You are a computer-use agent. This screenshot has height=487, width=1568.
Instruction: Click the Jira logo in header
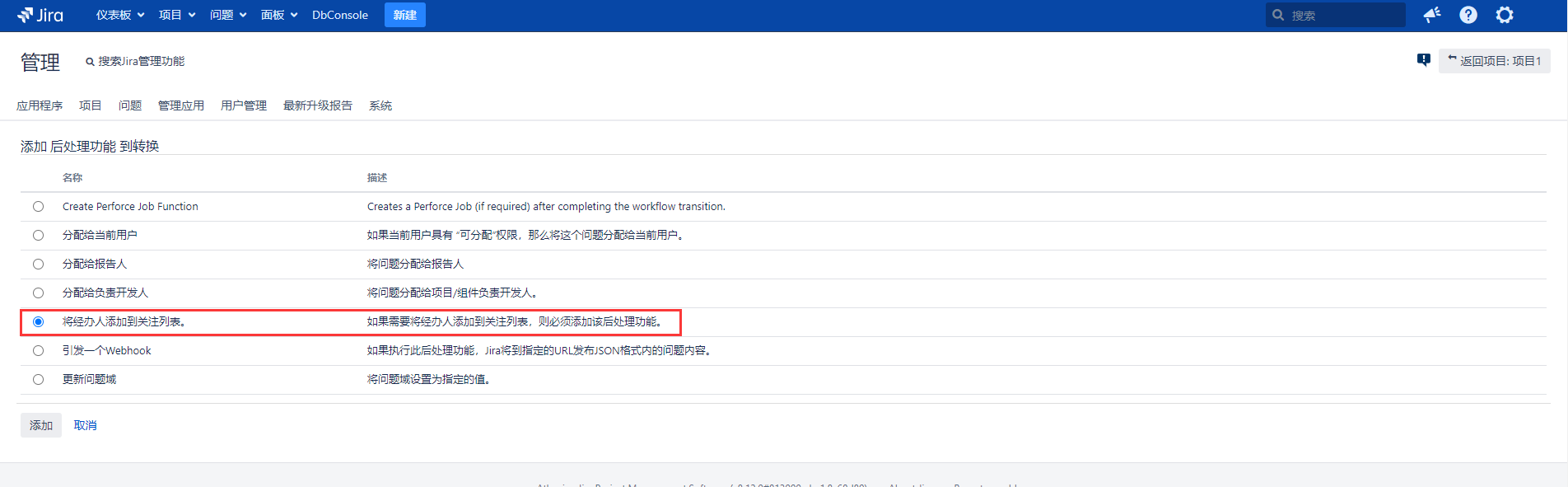pos(40,15)
